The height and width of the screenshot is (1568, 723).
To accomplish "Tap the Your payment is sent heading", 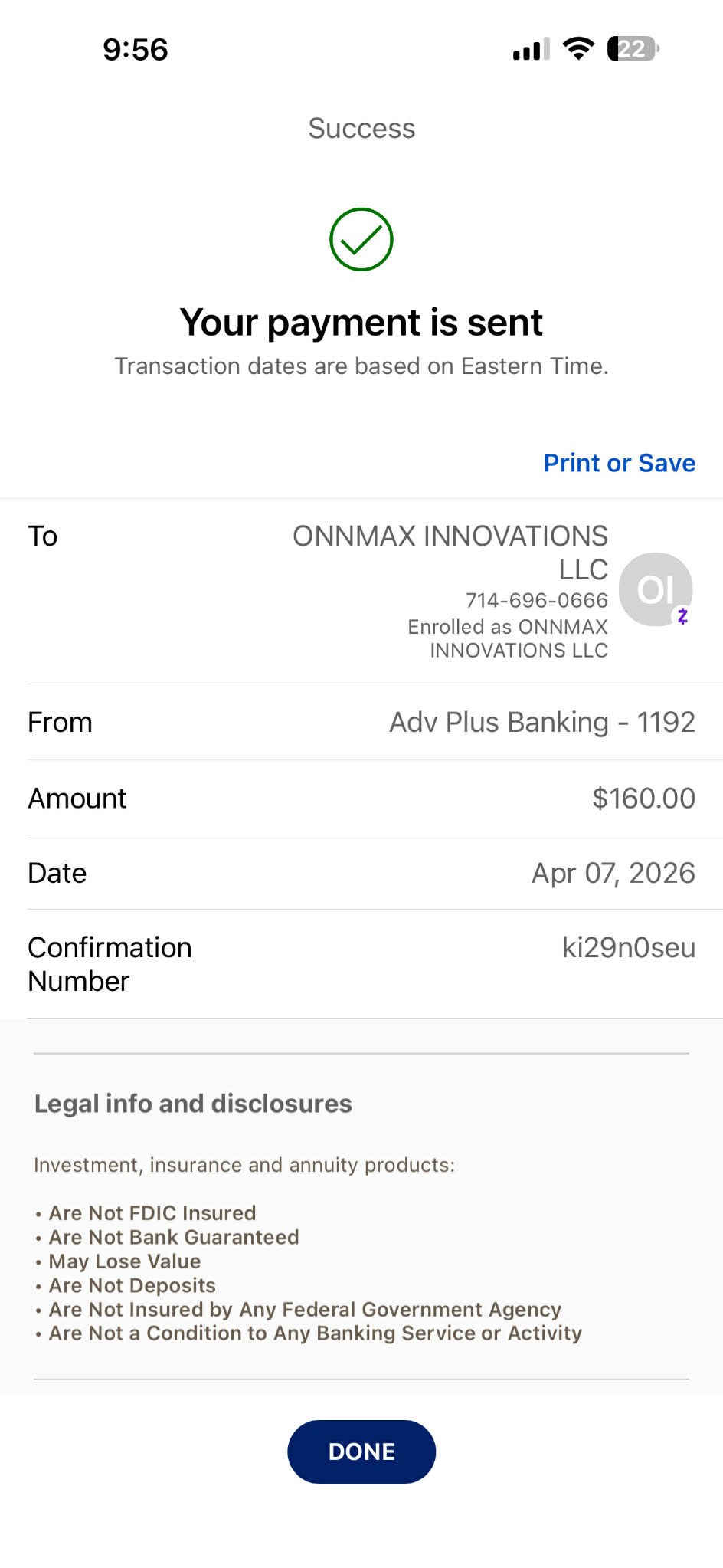I will pyautogui.click(x=361, y=322).
